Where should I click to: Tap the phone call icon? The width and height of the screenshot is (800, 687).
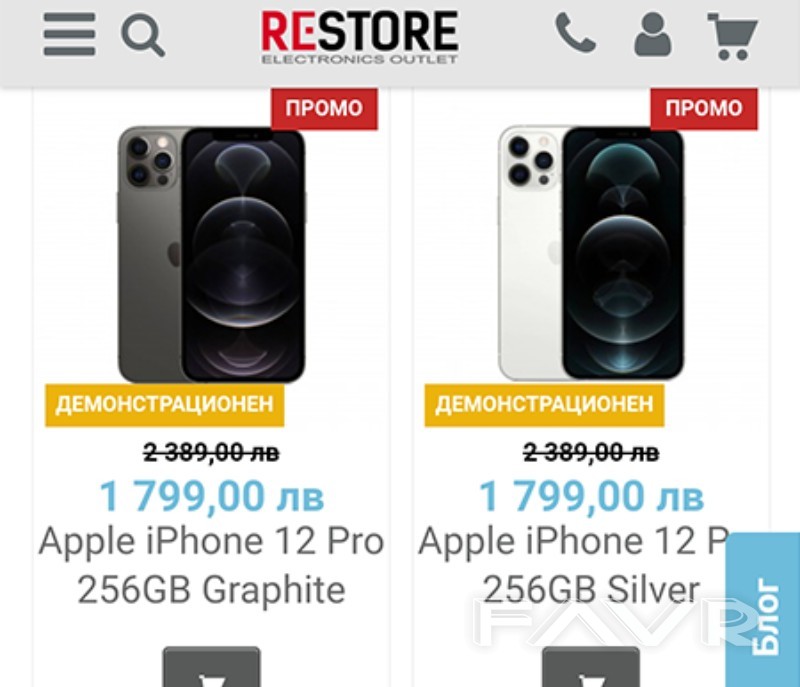click(575, 34)
